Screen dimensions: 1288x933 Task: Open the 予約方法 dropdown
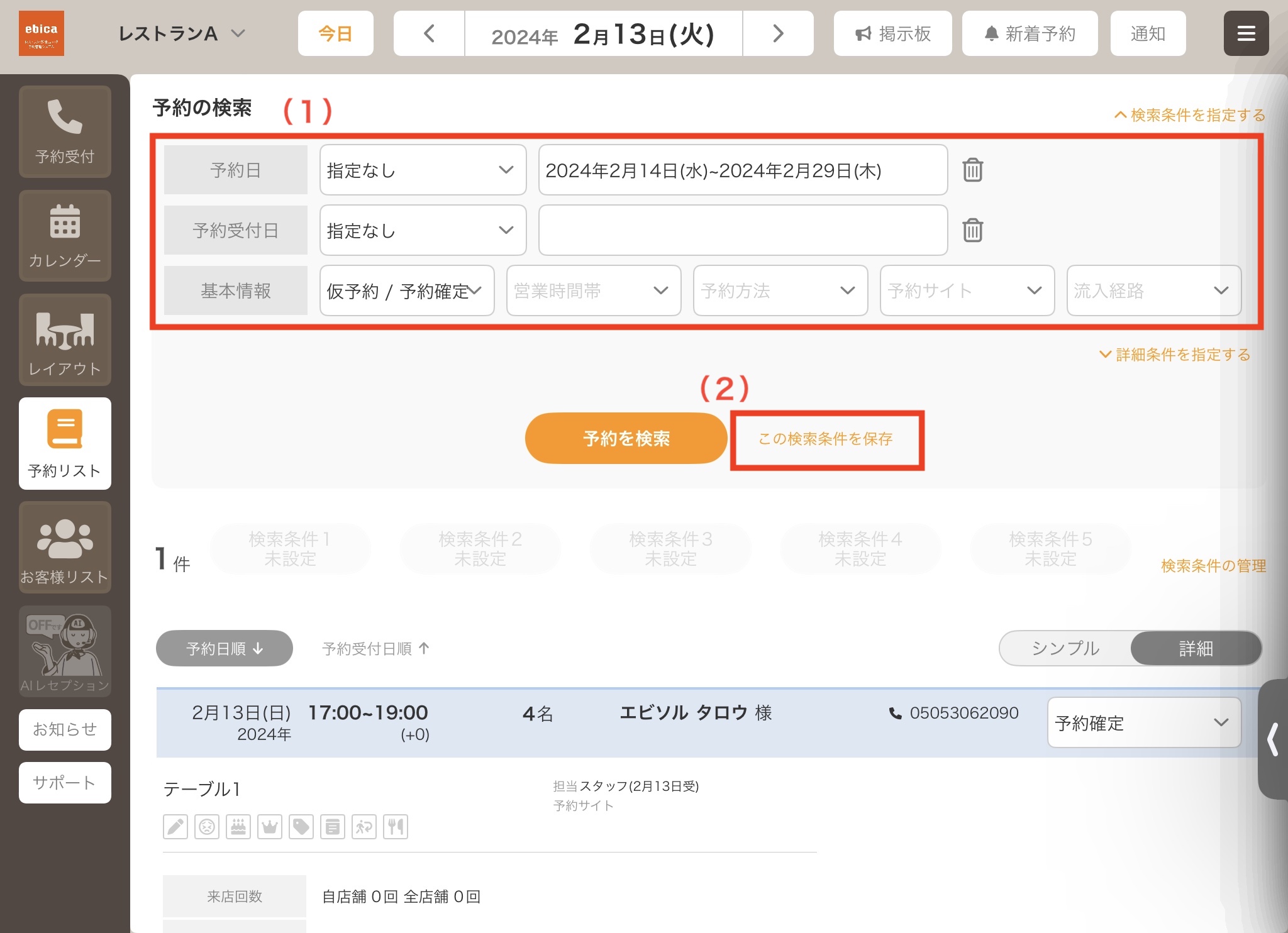(780, 290)
